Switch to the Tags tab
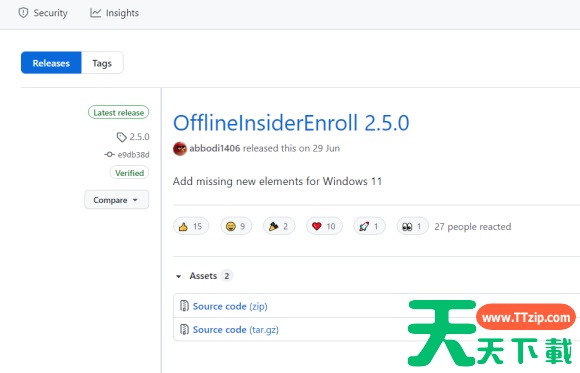The height and width of the screenshot is (373, 580). [x=102, y=63]
